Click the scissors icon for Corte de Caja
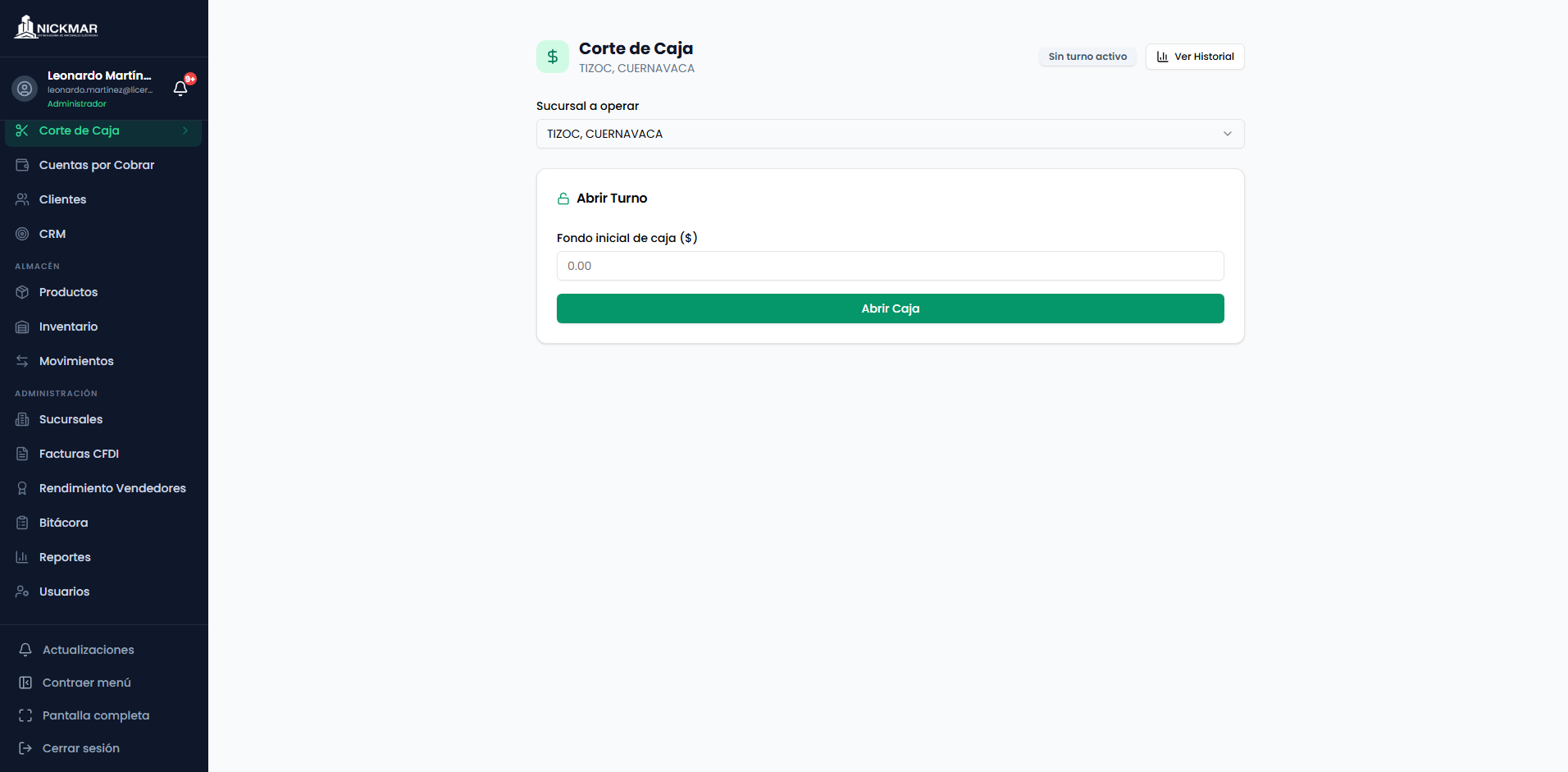 pyautogui.click(x=22, y=130)
